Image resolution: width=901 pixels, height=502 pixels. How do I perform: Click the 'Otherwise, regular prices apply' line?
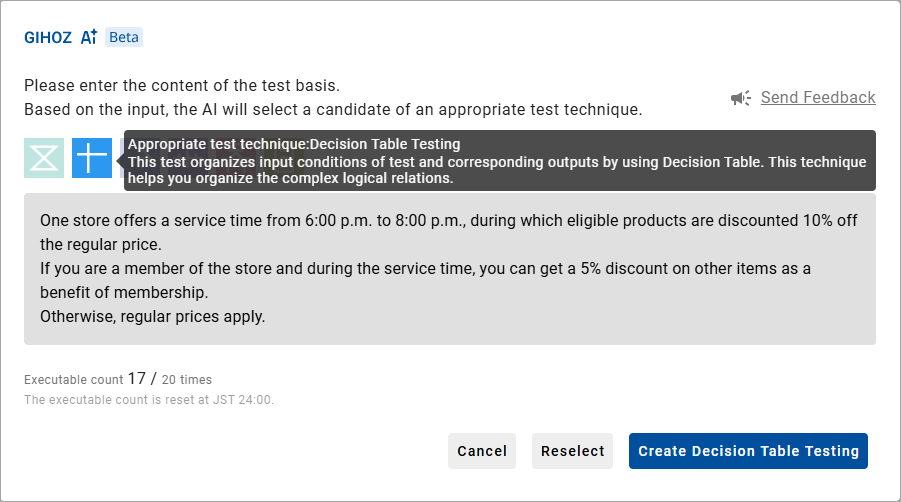coord(152,317)
